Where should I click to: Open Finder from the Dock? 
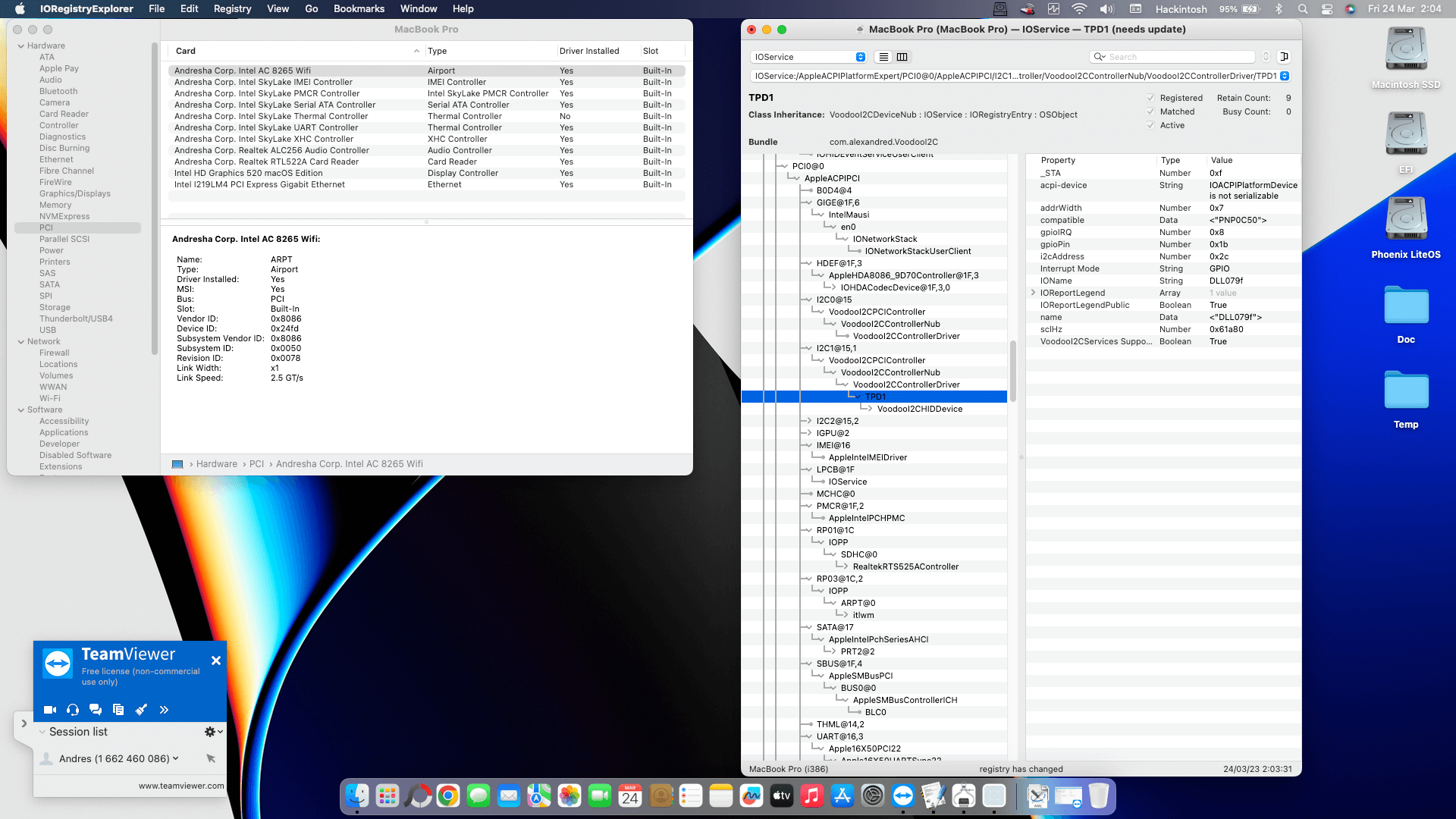click(357, 795)
